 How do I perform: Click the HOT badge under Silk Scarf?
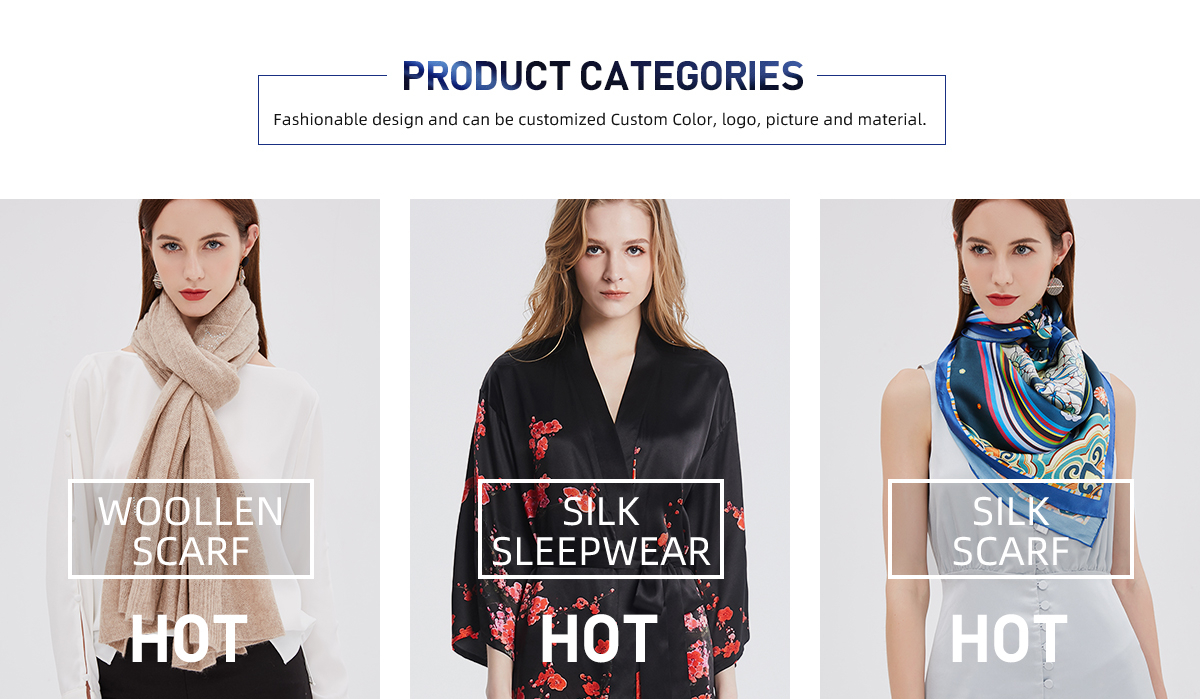[x=1009, y=640]
